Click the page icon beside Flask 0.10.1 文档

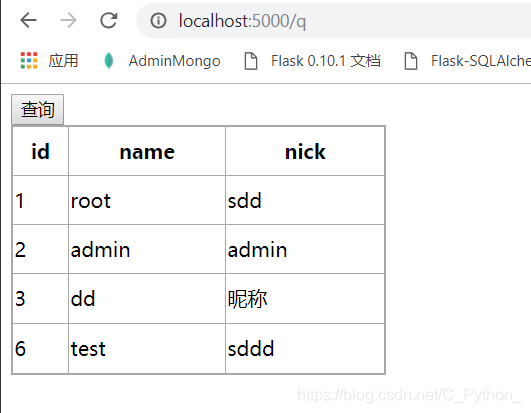pos(251,61)
